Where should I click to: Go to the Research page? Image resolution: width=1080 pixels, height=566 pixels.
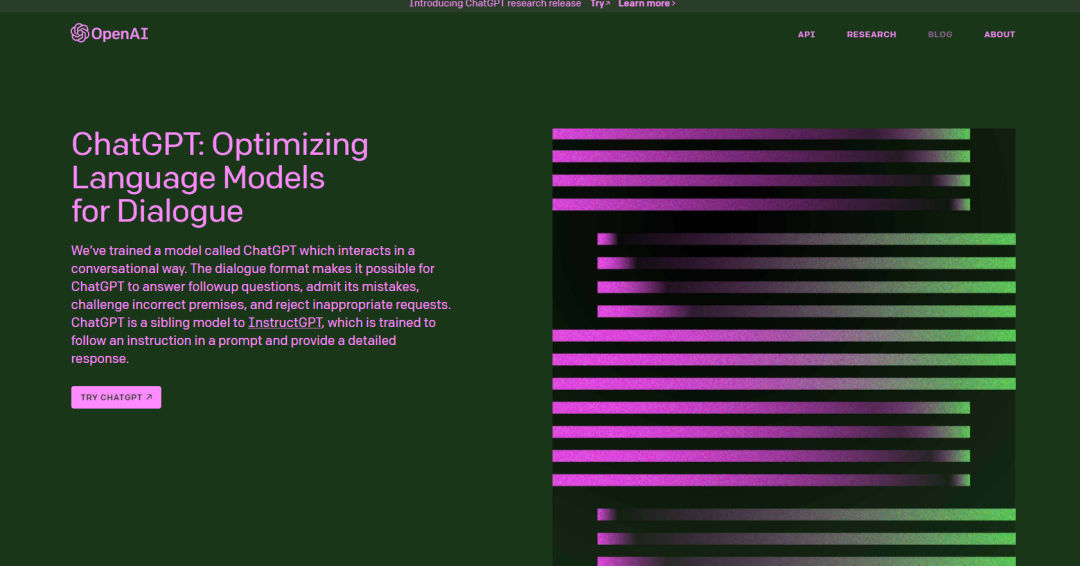[x=871, y=34]
